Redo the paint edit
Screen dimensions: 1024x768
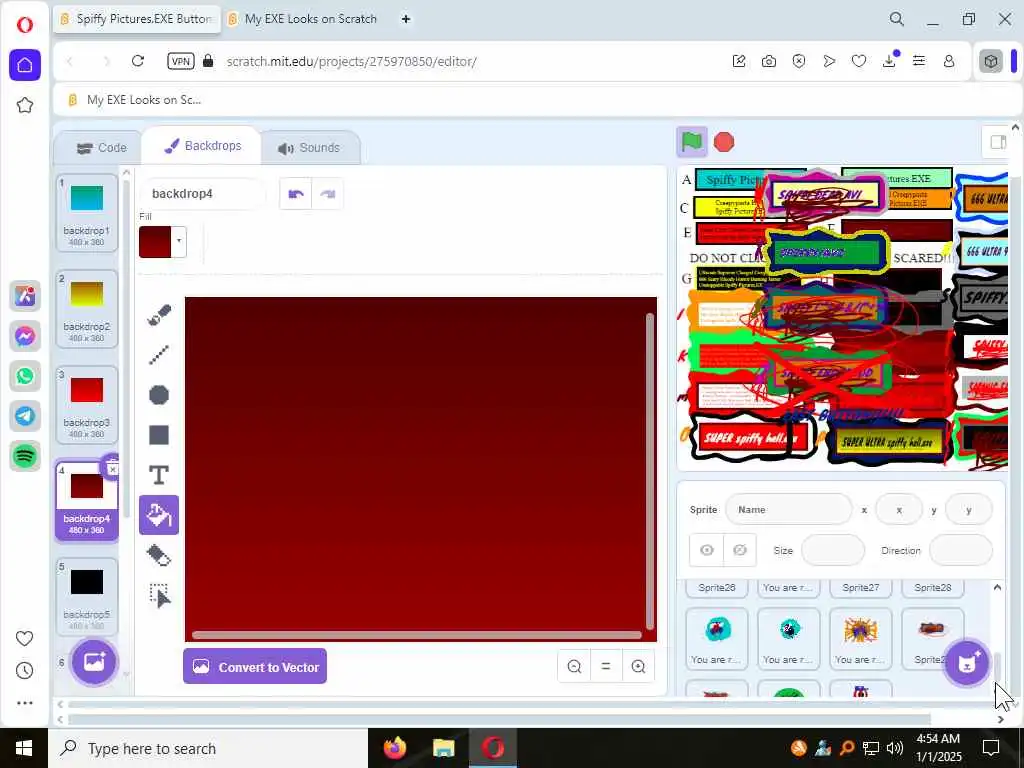click(328, 194)
